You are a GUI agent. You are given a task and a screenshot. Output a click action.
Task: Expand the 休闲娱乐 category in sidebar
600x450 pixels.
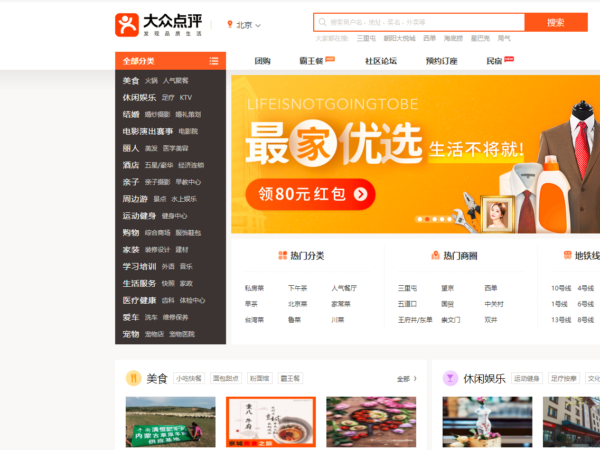(x=139, y=98)
